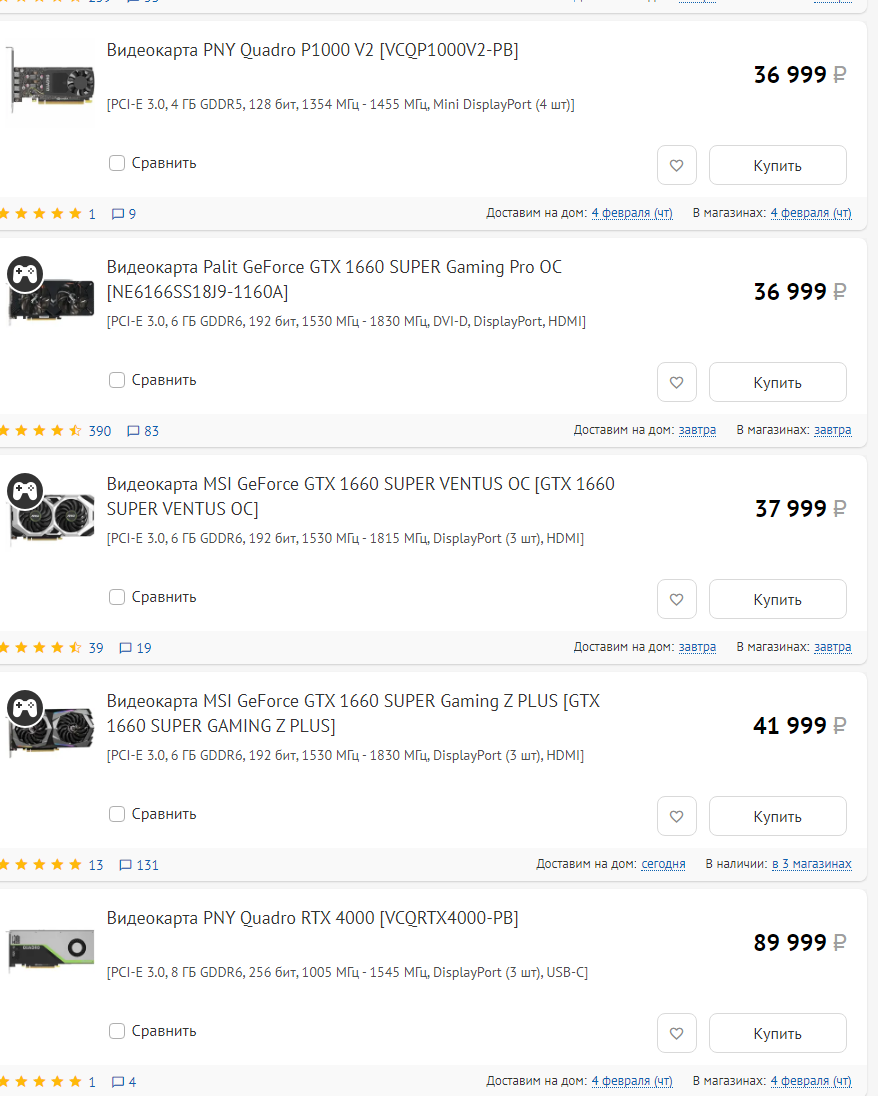
Task: Open 131 comments for MSI Gaming Z PLUS
Action: click(x=138, y=865)
